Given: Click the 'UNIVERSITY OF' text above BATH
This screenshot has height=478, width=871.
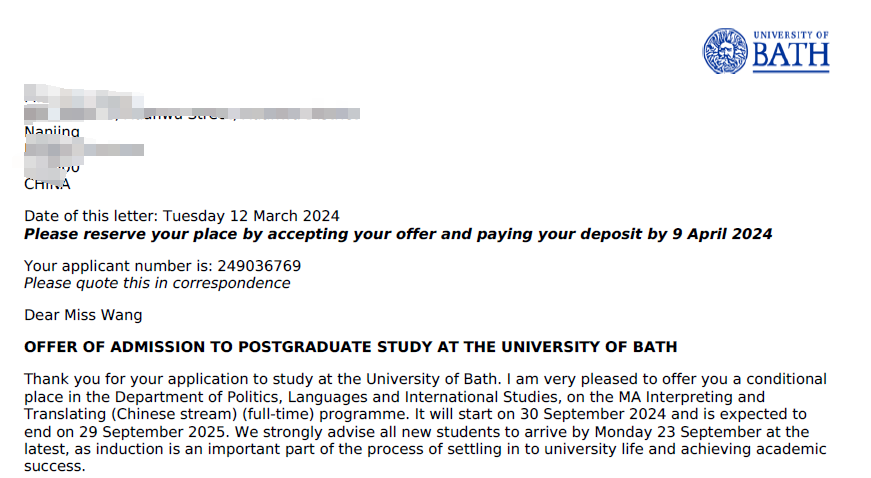Looking at the screenshot, I should coord(791,35).
